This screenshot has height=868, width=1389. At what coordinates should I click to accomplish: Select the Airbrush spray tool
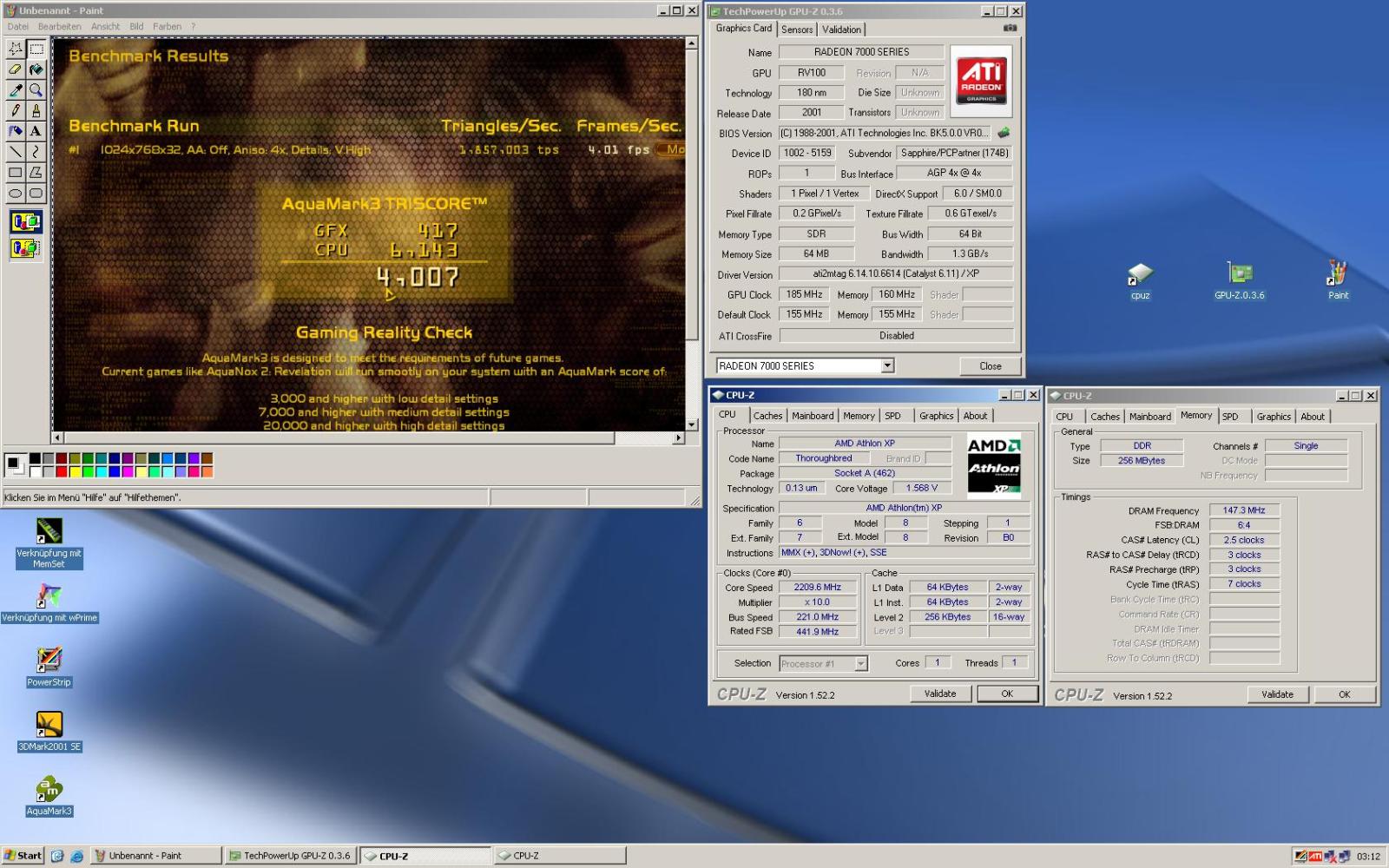[16, 131]
